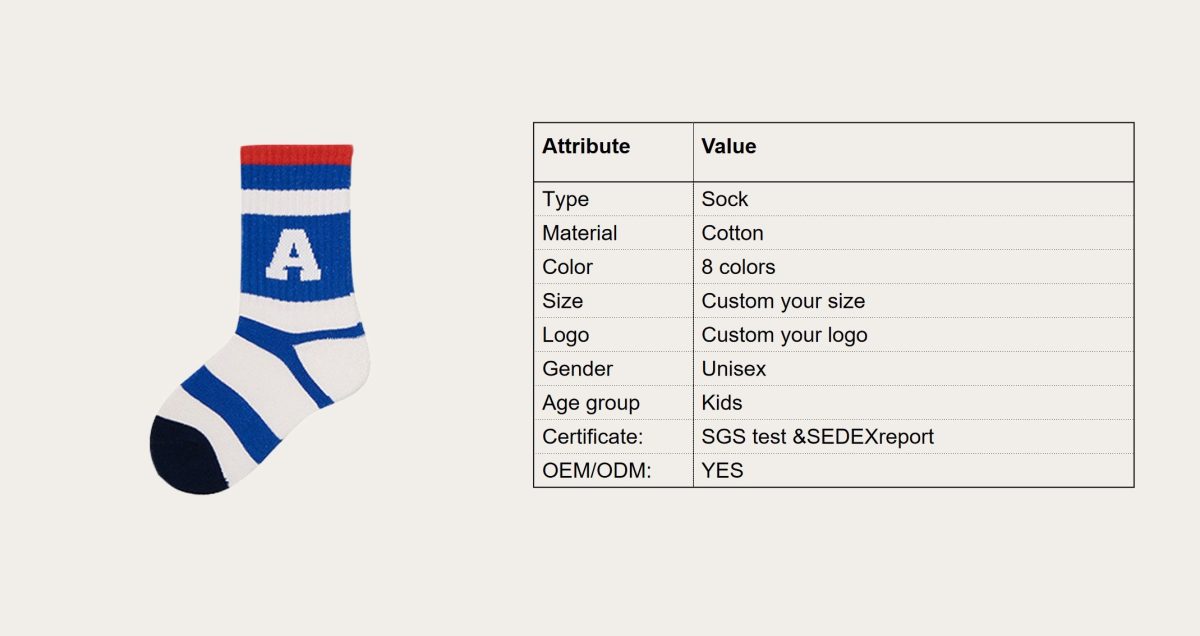The width and height of the screenshot is (1200, 636).
Task: Select the YES value for OEM/ODM
Action: click(x=722, y=470)
